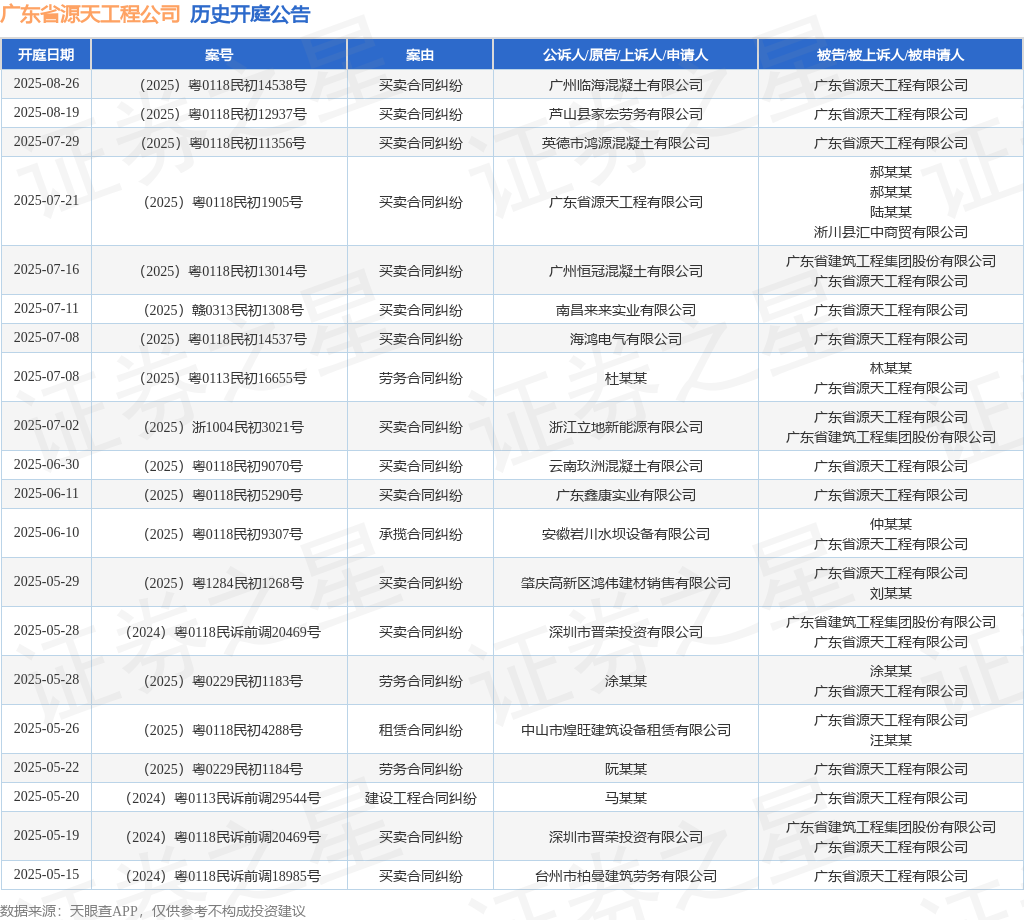
Task: Click the date 2025-06-30
Action: click(46, 464)
